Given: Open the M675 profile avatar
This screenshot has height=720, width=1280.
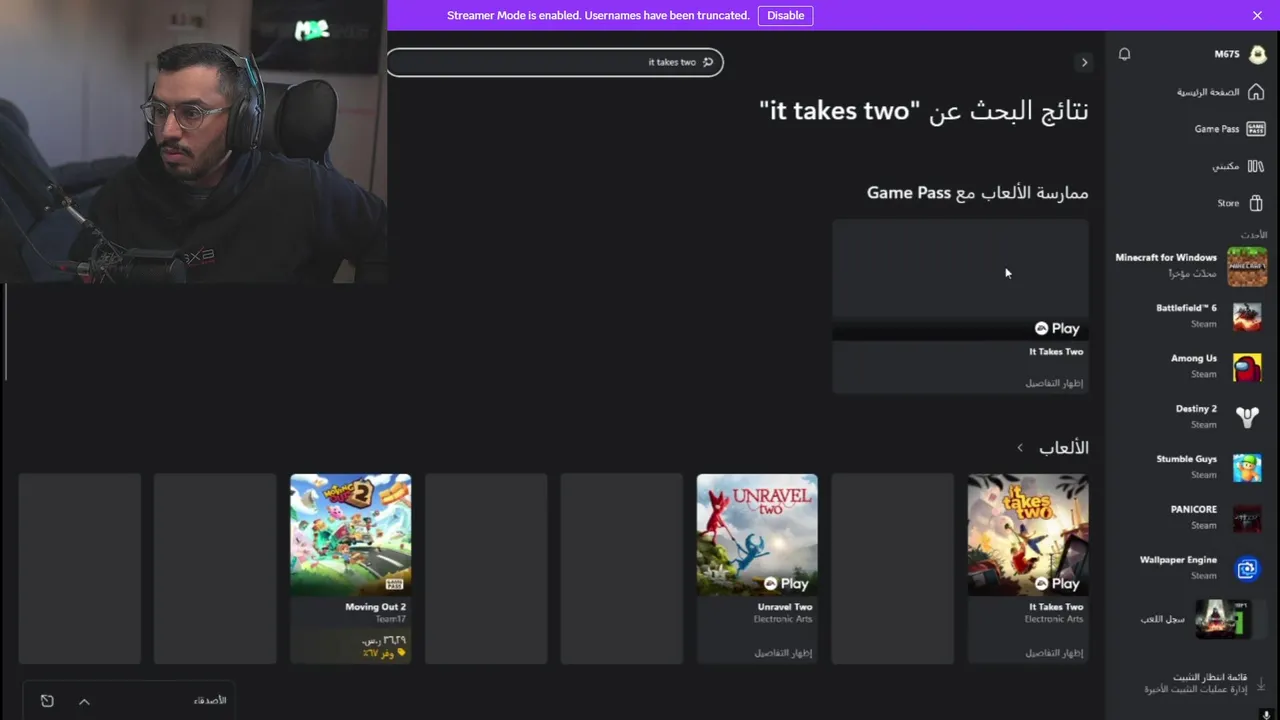Looking at the screenshot, I should pos(1257,54).
